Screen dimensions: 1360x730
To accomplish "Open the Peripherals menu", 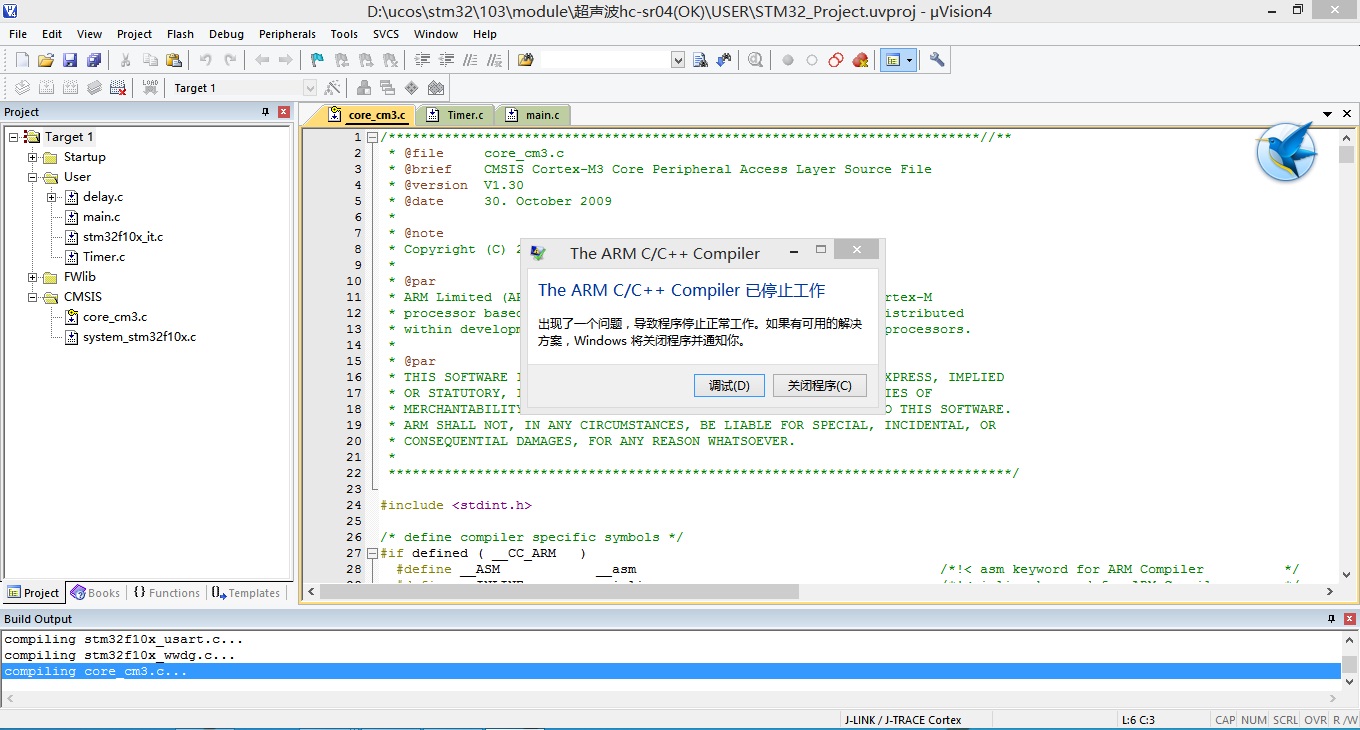I will click(x=287, y=34).
